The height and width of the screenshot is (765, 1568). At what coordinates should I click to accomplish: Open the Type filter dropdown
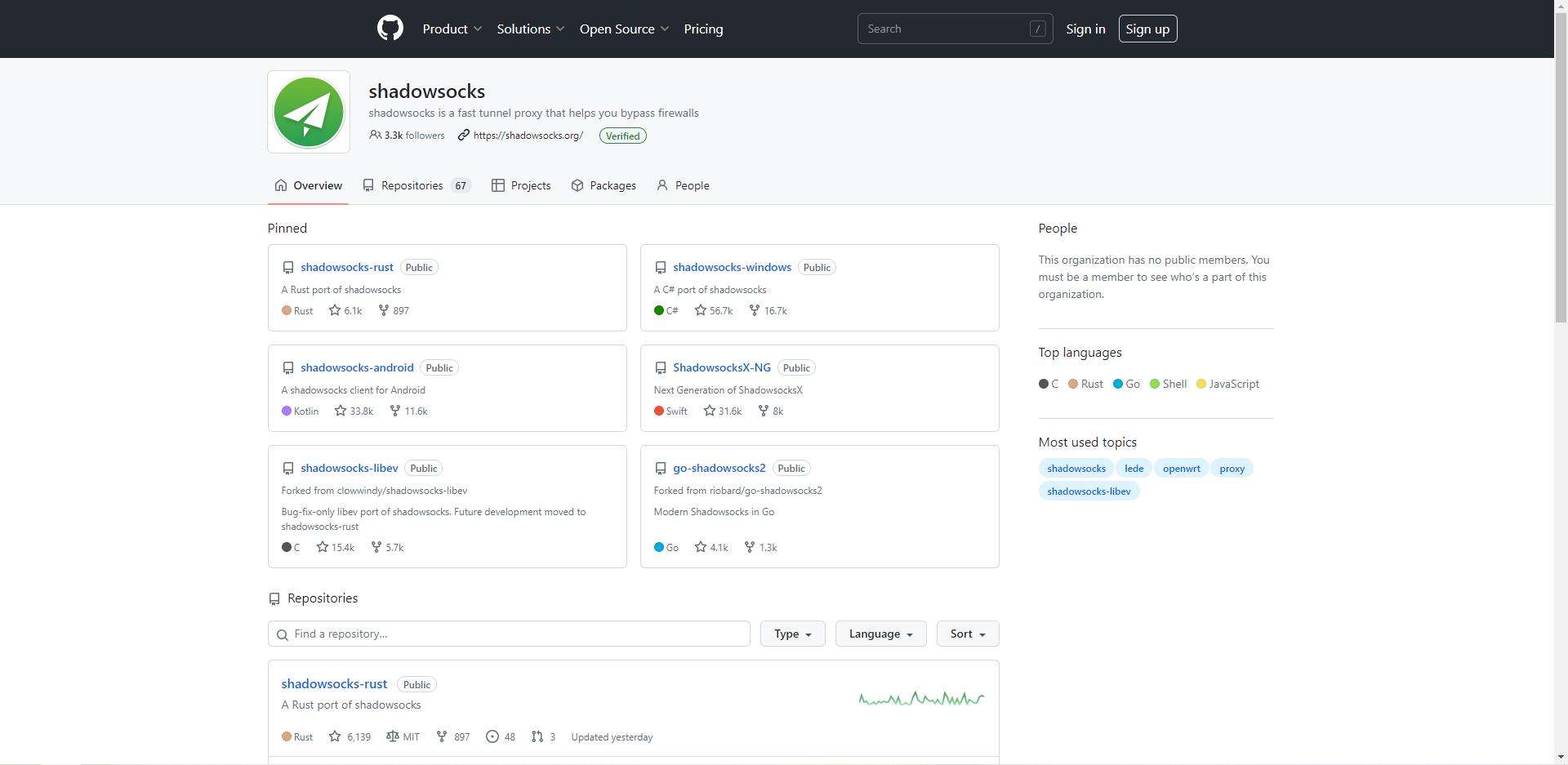click(792, 634)
